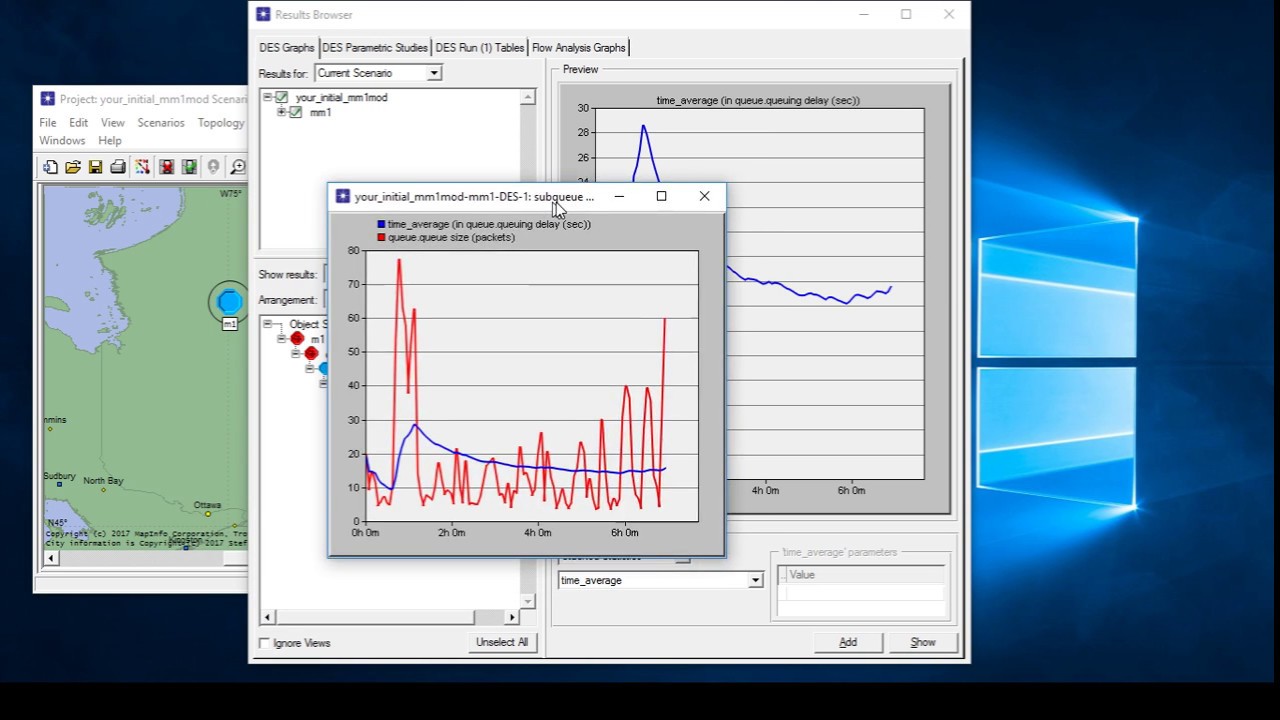Minimize the subqueue graph window
The height and width of the screenshot is (720, 1280).
[x=619, y=196]
